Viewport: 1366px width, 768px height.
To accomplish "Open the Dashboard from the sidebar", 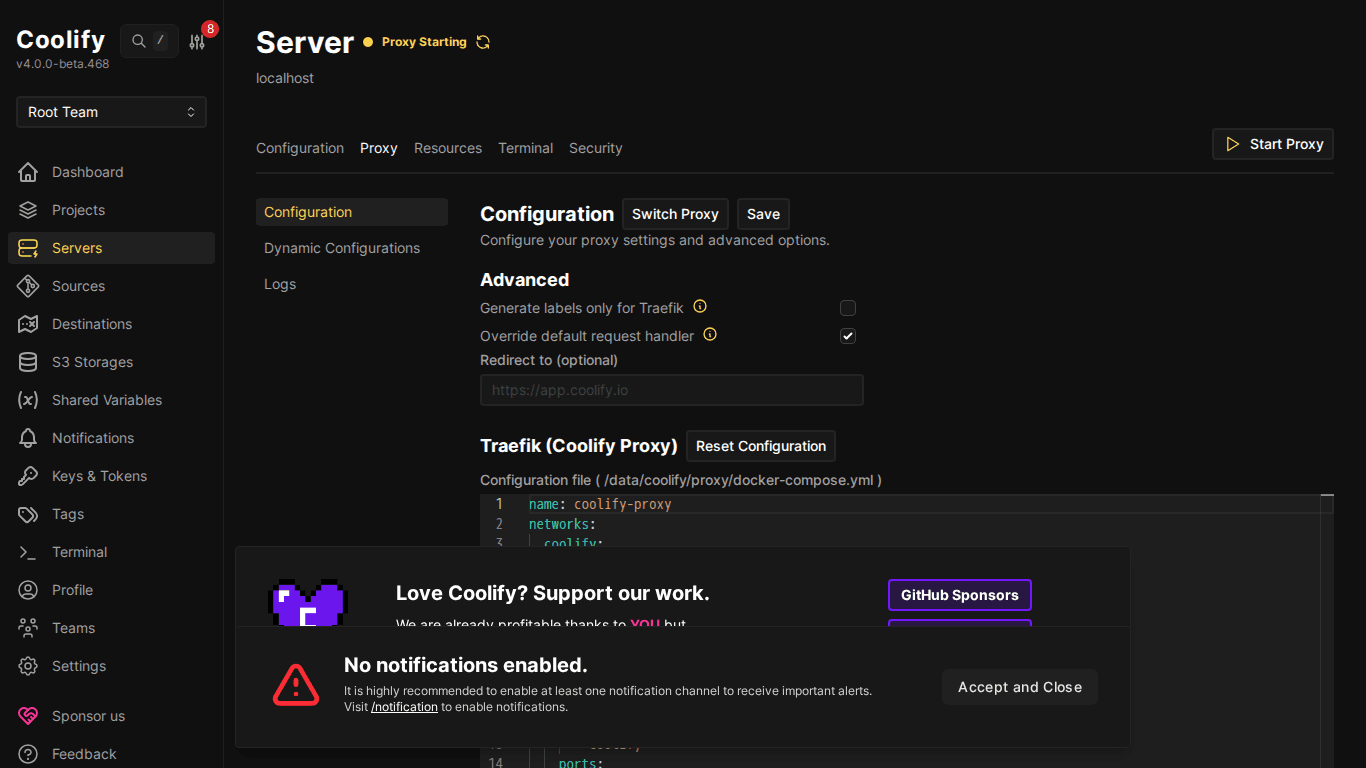I will (x=88, y=172).
